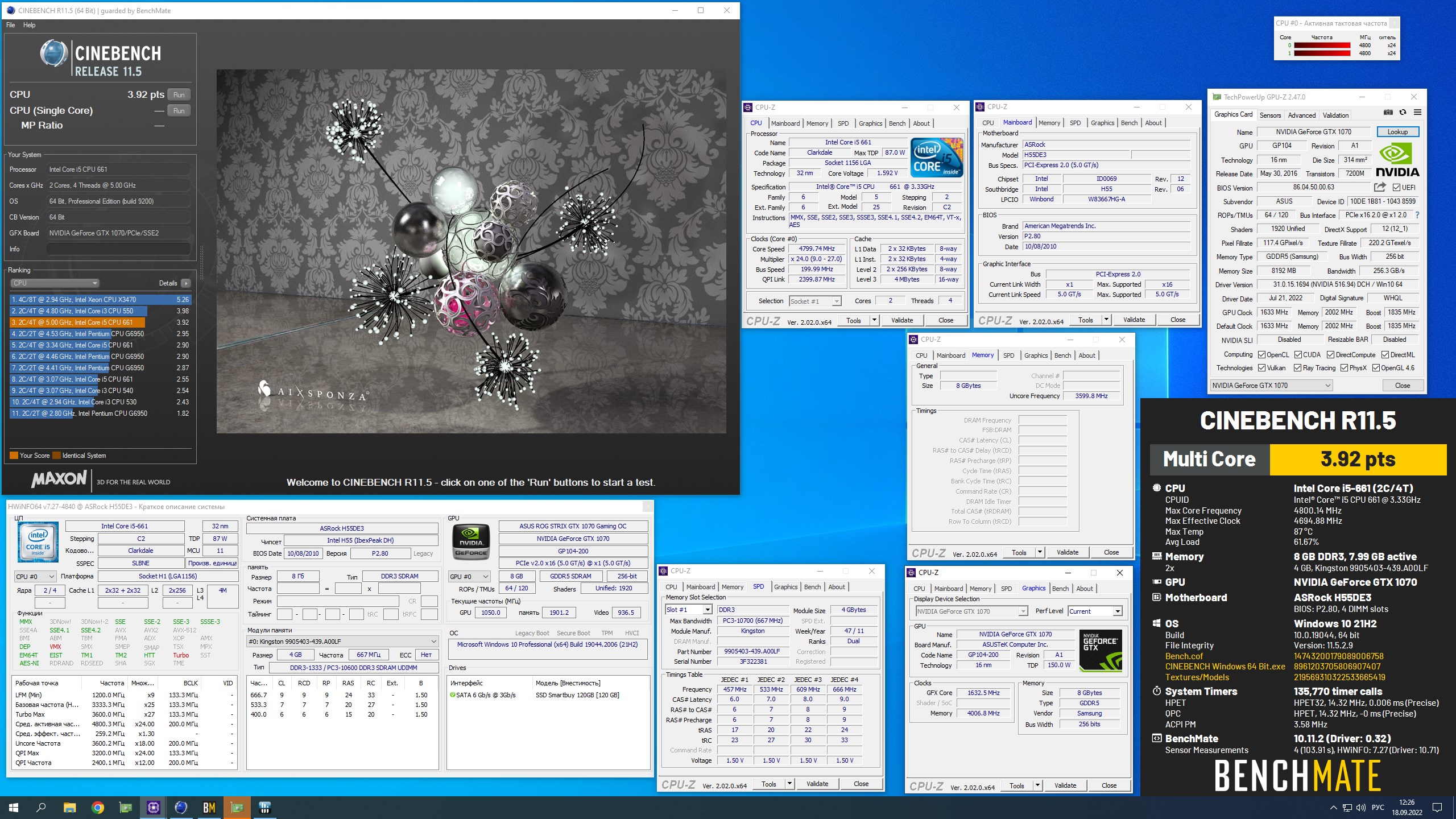Click the Identical System legend swatch
1456x819 pixels.
click(x=56, y=456)
